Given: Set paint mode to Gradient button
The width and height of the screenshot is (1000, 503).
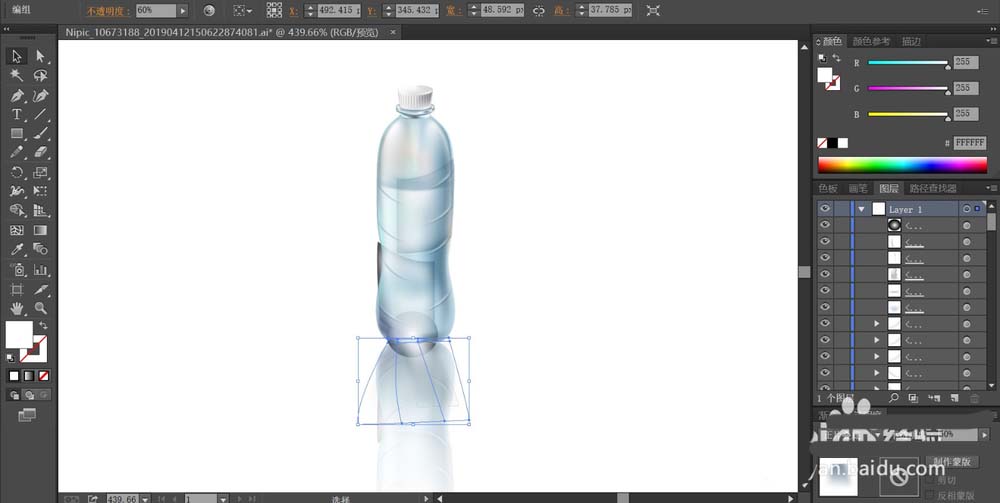Looking at the screenshot, I should point(29,375).
